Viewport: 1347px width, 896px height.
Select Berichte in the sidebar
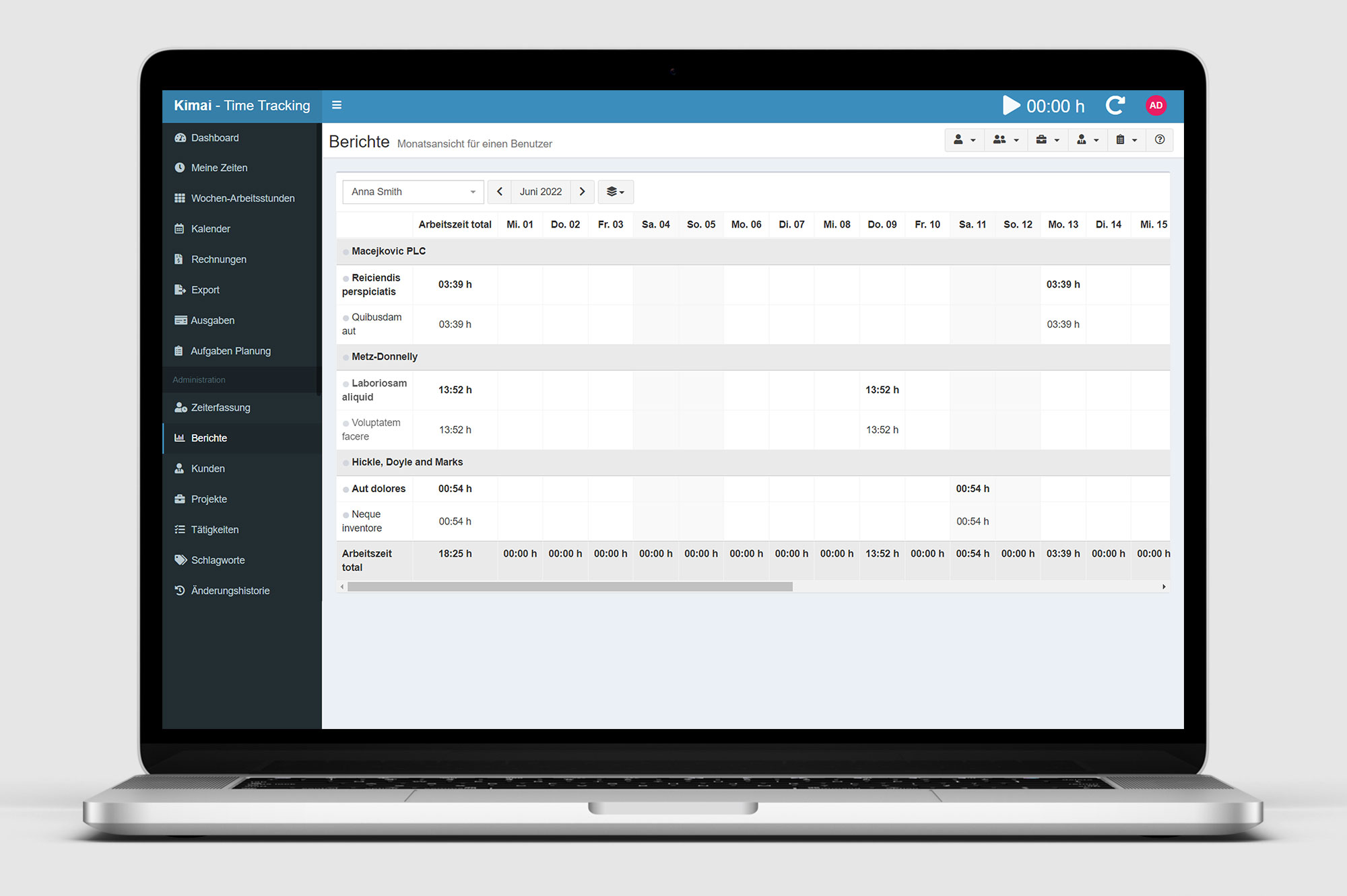pos(241,438)
